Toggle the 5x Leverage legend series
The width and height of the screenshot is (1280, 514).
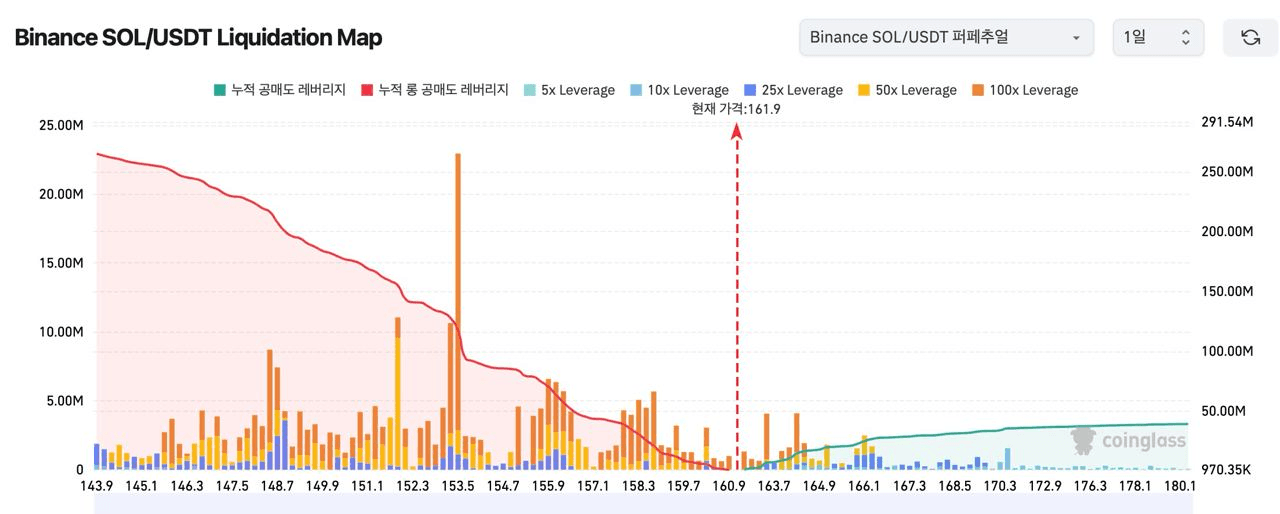[569, 90]
